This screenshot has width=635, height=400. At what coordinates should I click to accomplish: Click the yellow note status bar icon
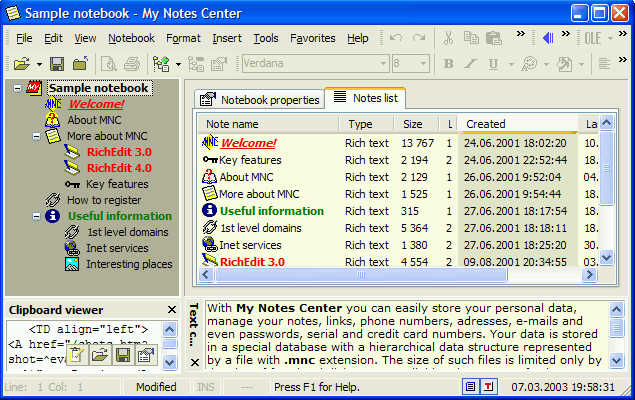tap(471, 387)
